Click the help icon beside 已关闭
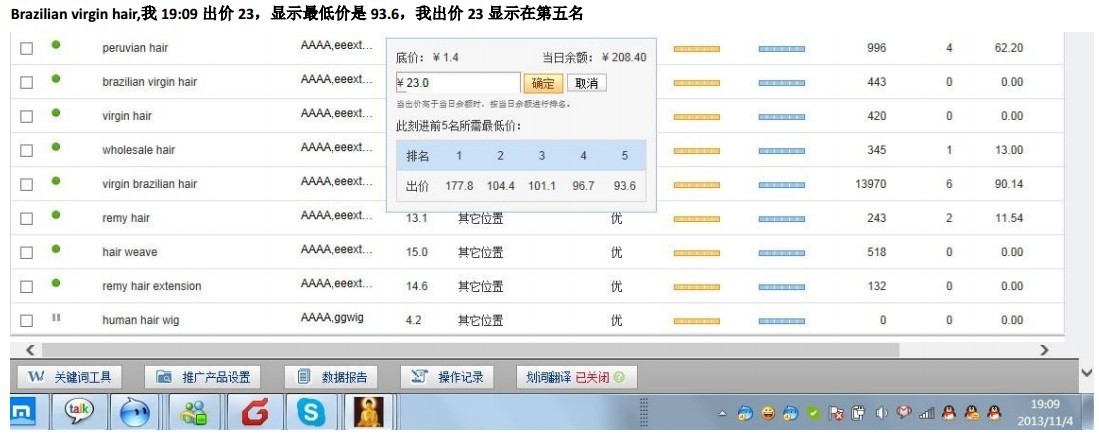 click(618, 377)
